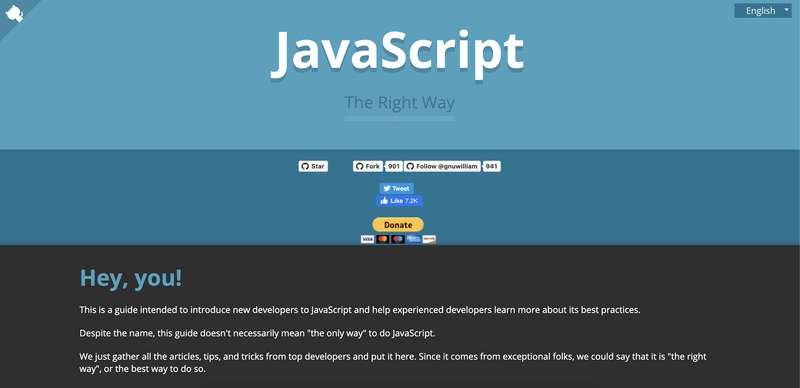The image size is (800, 388).
Task: Click the GitHub Star button
Action: click(313, 166)
